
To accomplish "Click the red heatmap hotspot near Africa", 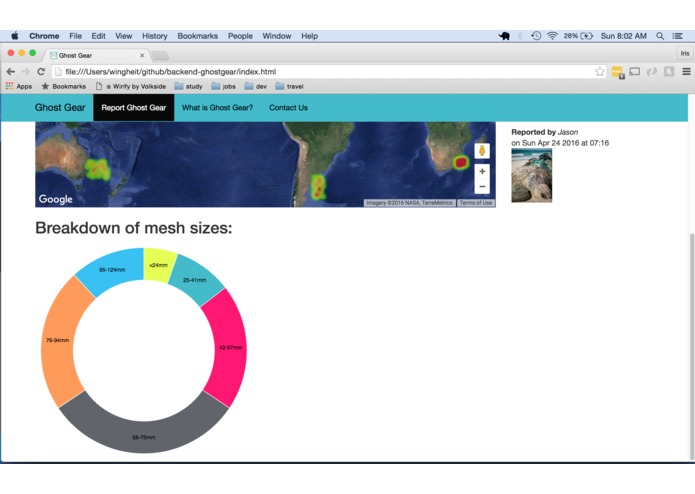I will click(461, 162).
